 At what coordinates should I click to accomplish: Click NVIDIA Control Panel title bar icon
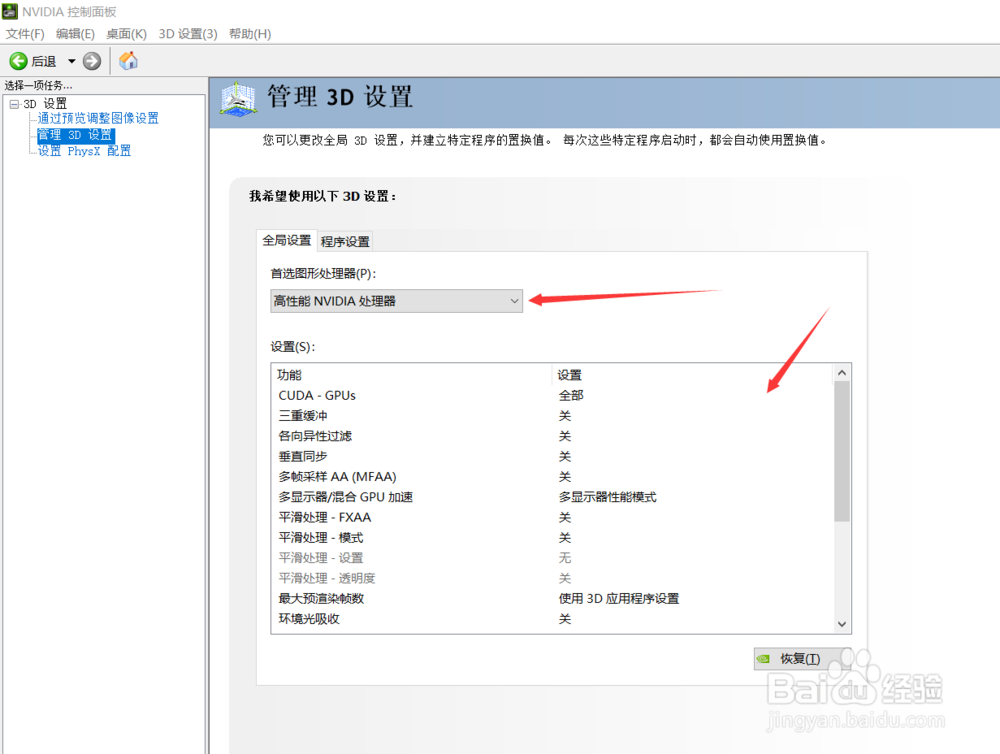(x=10, y=11)
